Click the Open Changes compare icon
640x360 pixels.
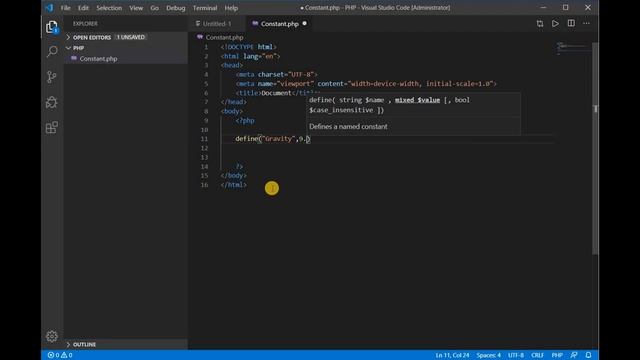pyautogui.click(x=540, y=24)
